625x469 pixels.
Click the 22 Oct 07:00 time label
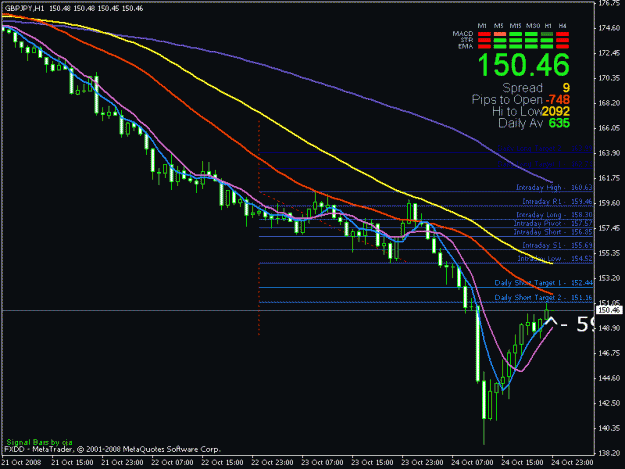pos(172,463)
